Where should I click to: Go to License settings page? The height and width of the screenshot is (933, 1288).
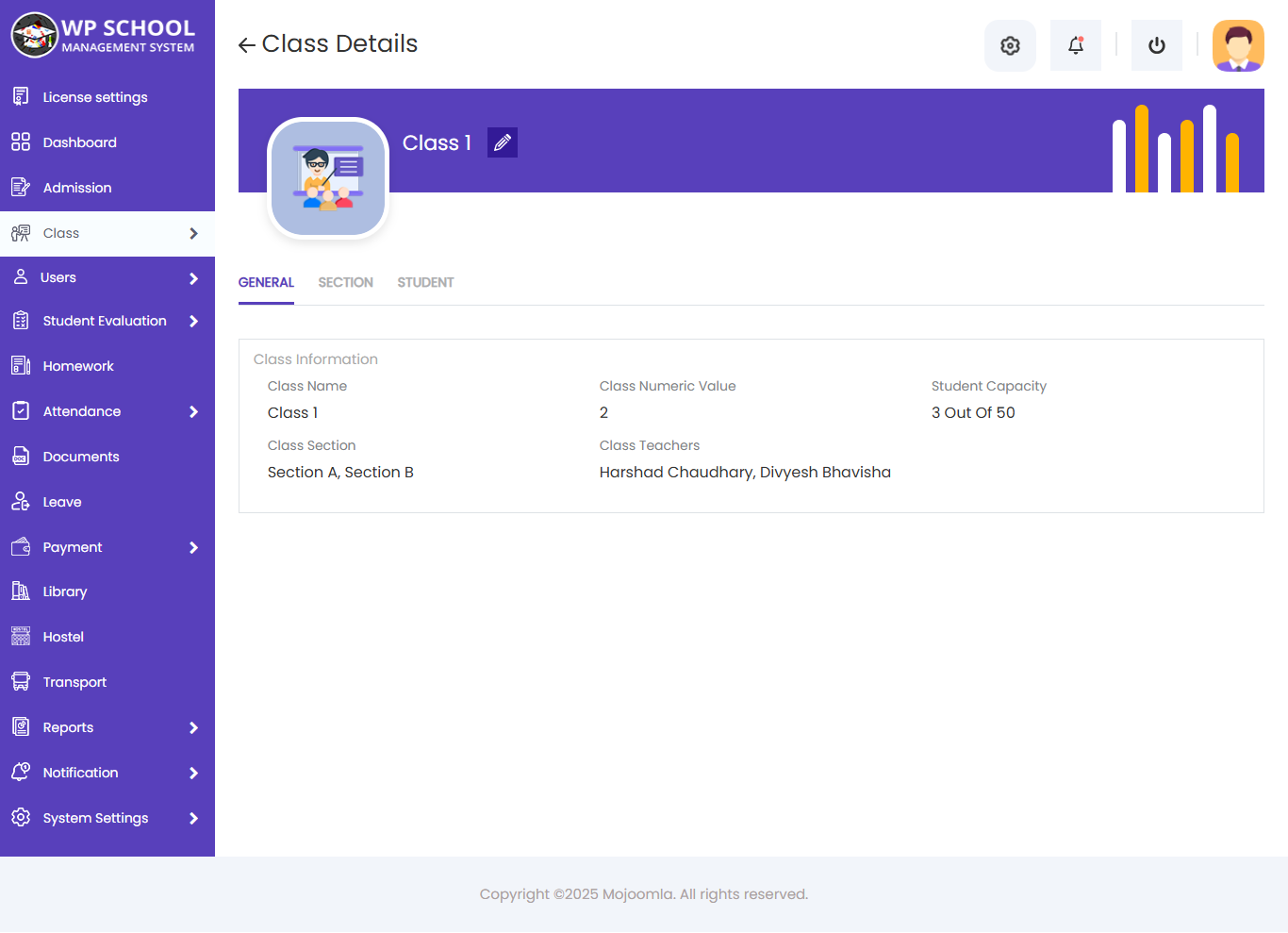pyautogui.click(x=107, y=97)
